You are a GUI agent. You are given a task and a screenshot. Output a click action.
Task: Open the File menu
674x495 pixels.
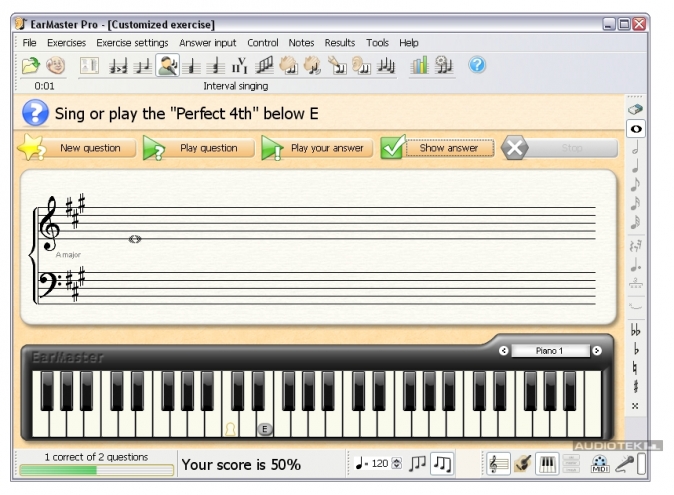(x=29, y=43)
